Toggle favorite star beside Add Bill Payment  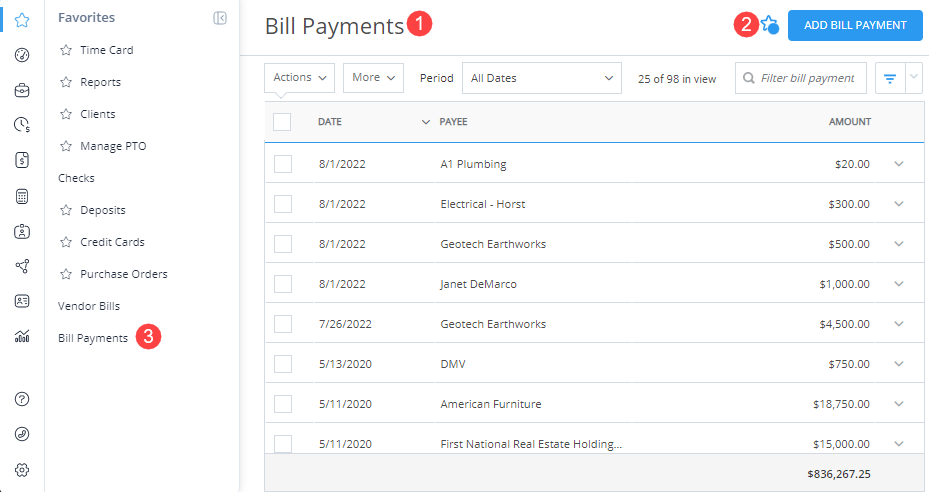(x=770, y=25)
